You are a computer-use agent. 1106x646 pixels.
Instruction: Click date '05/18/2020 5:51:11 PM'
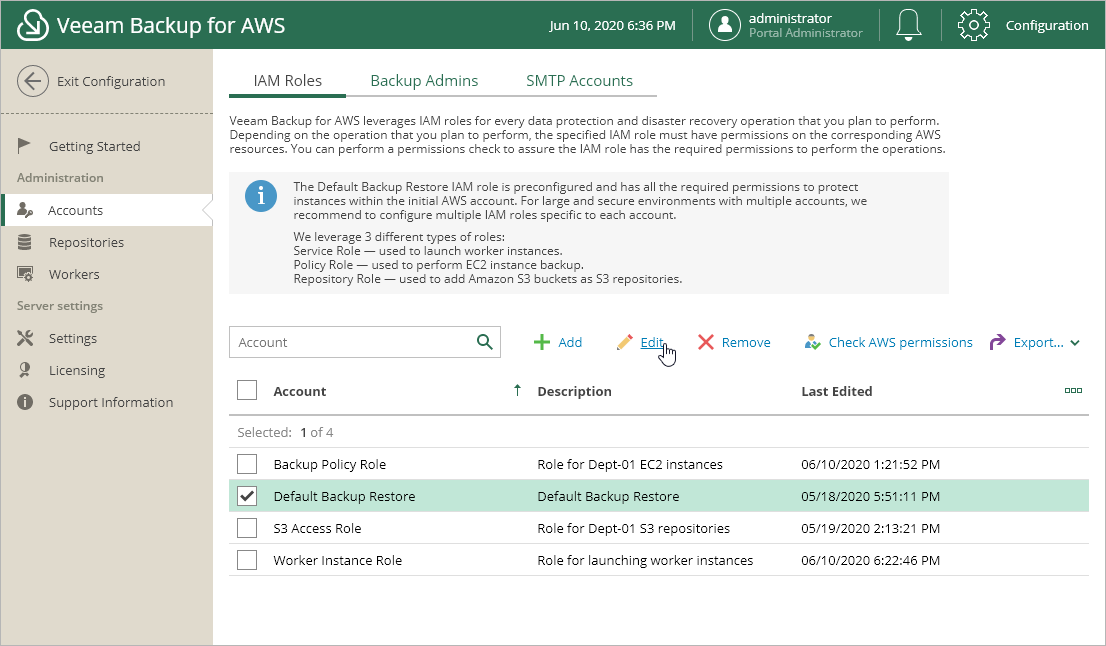tap(870, 496)
